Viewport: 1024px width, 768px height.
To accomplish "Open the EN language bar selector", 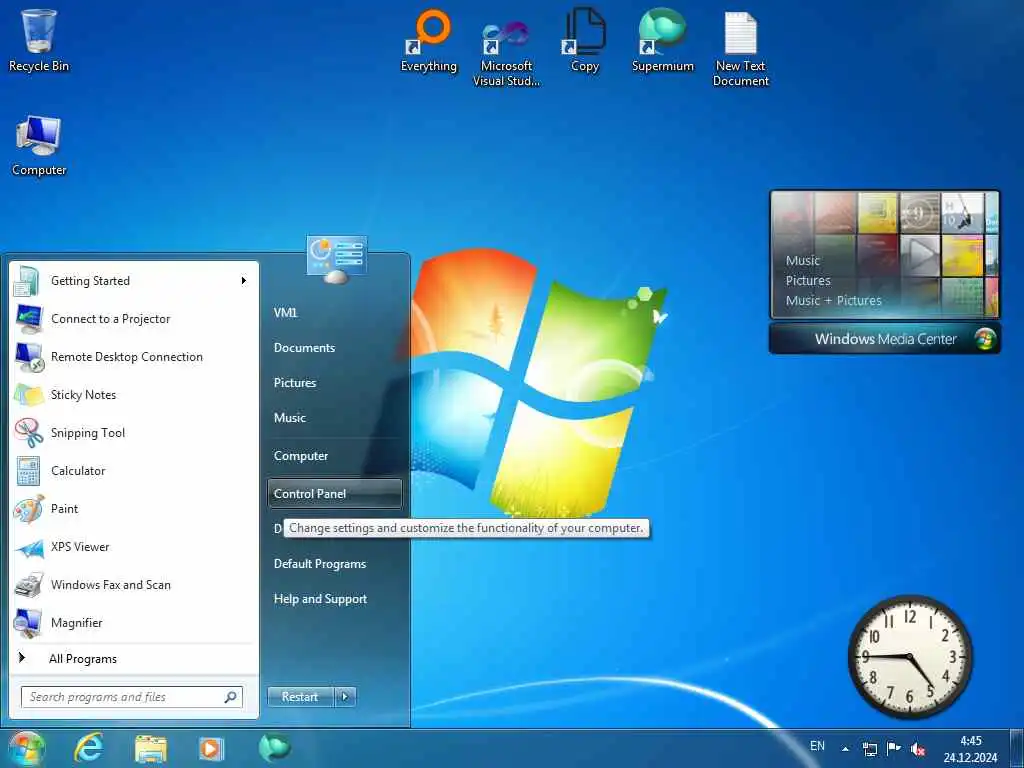I will pos(817,746).
